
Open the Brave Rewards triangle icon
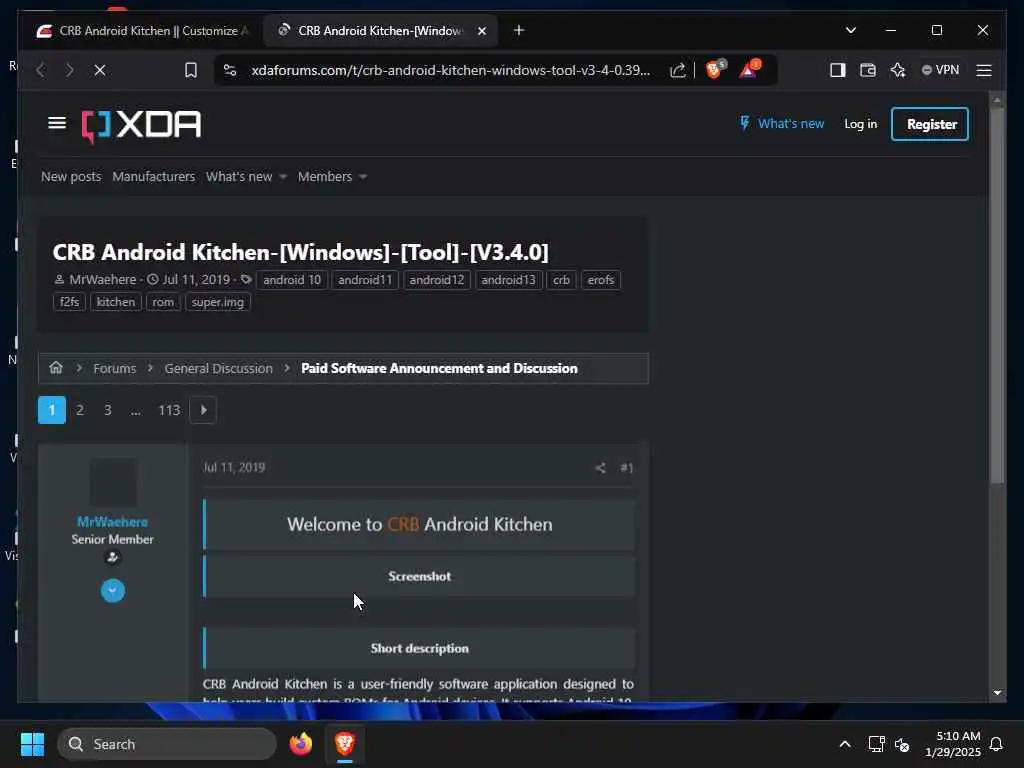[749, 69]
